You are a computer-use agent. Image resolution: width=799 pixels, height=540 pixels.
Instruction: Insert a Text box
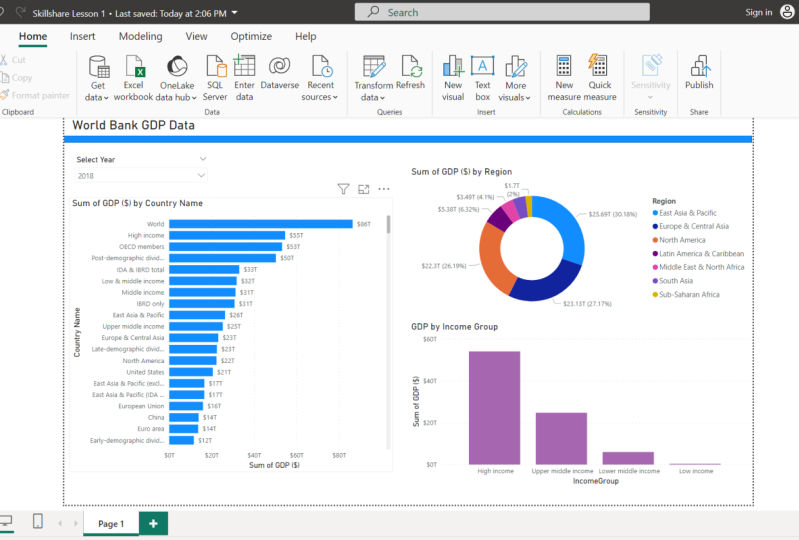(482, 78)
